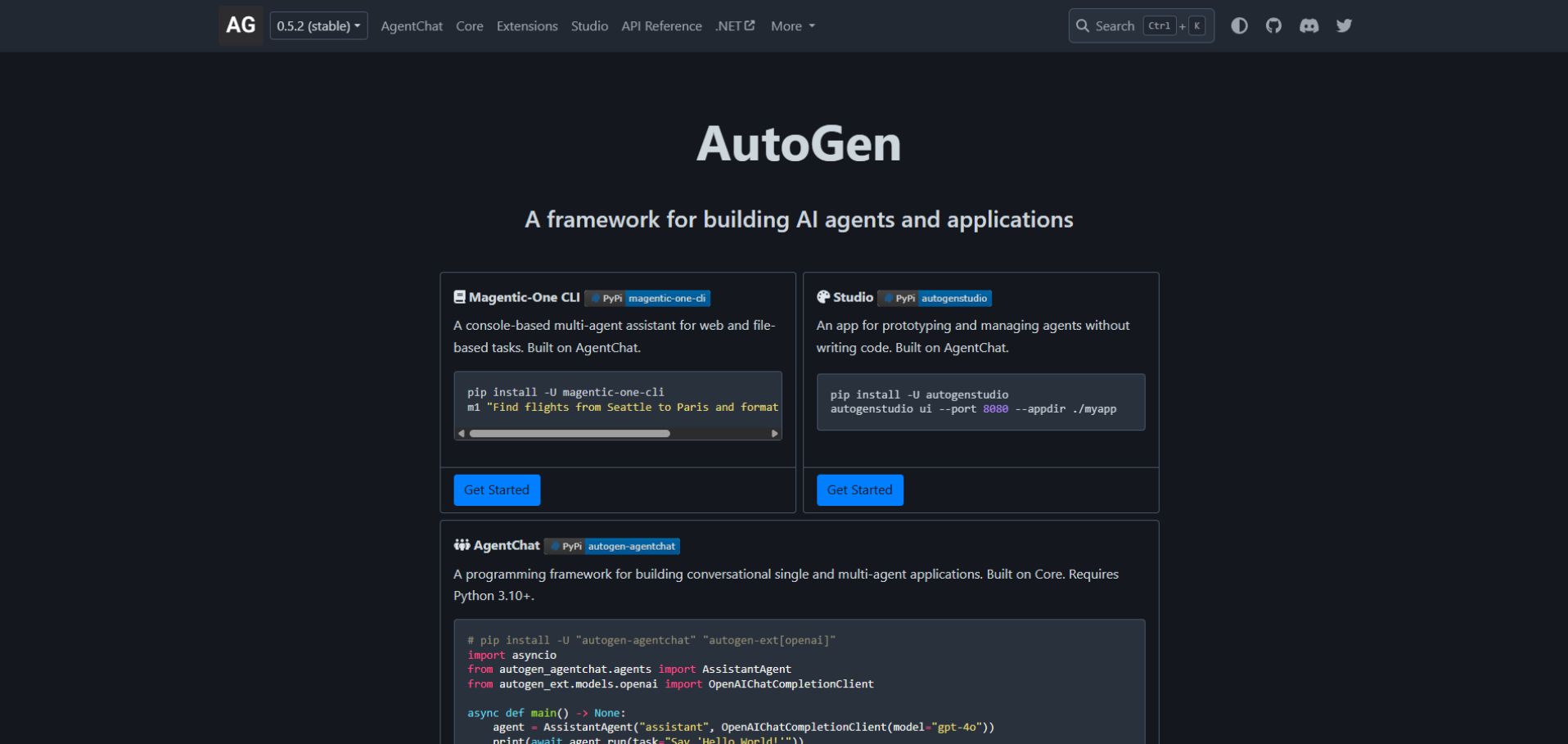Click the "import asyncio" code line
This screenshot has width=1568, height=744.
coord(511,655)
